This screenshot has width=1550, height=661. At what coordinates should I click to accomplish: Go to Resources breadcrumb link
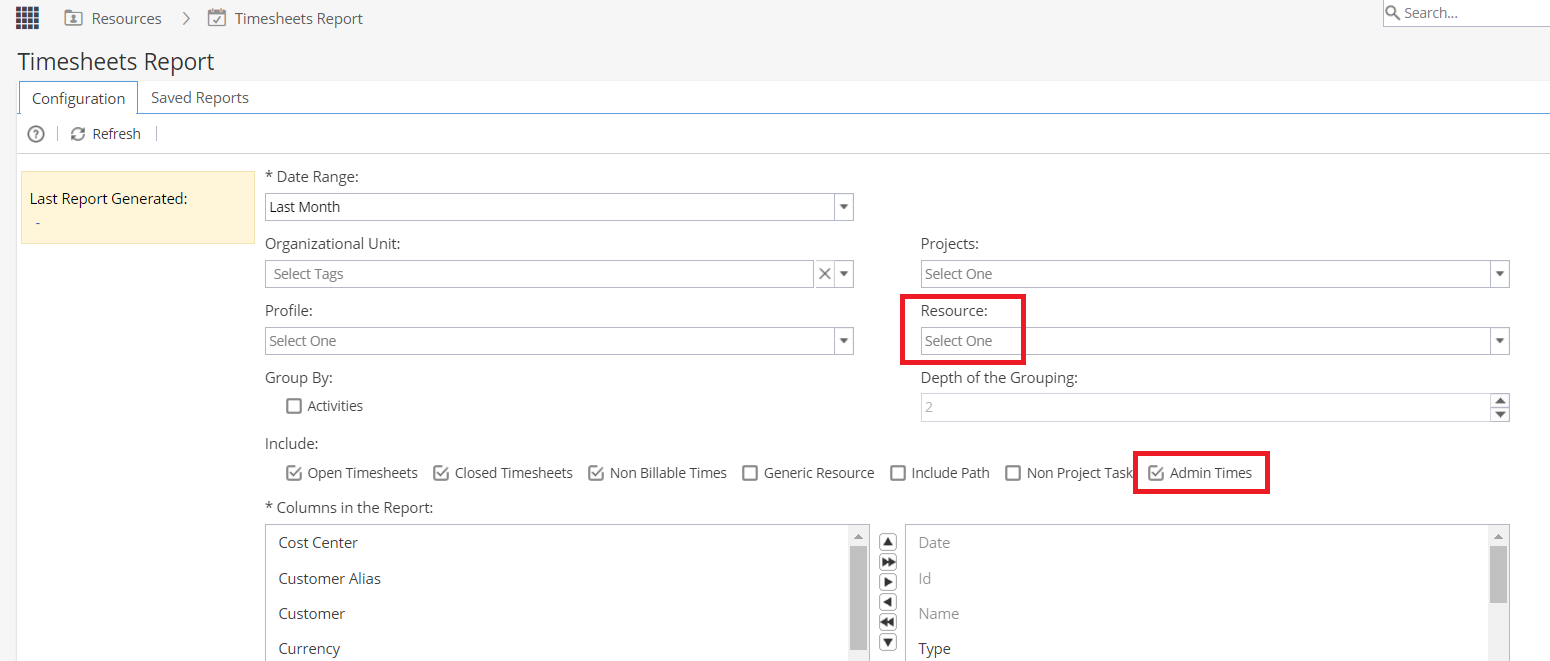pos(126,18)
